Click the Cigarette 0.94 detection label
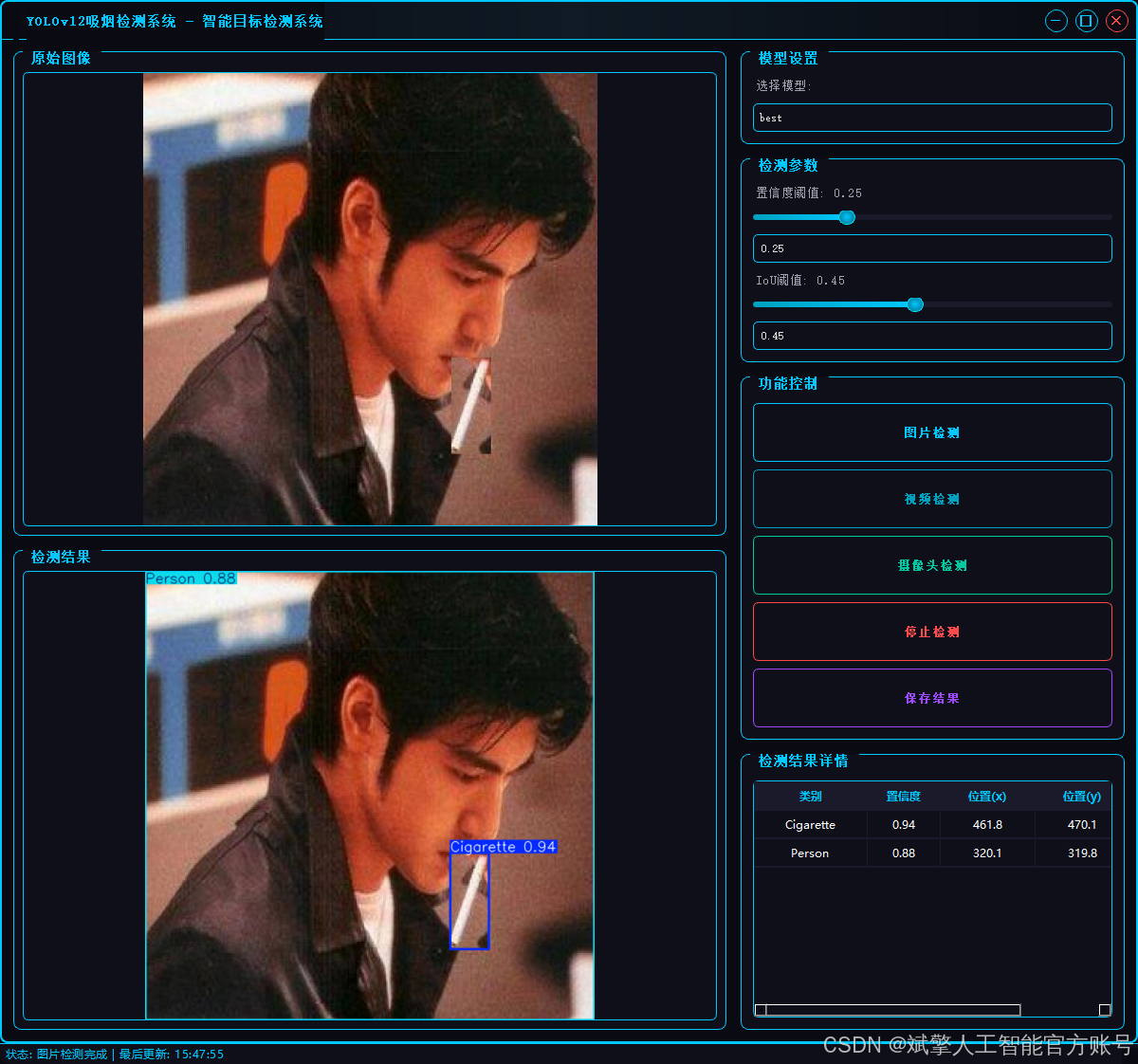This screenshot has height=1064, width=1138. point(503,847)
